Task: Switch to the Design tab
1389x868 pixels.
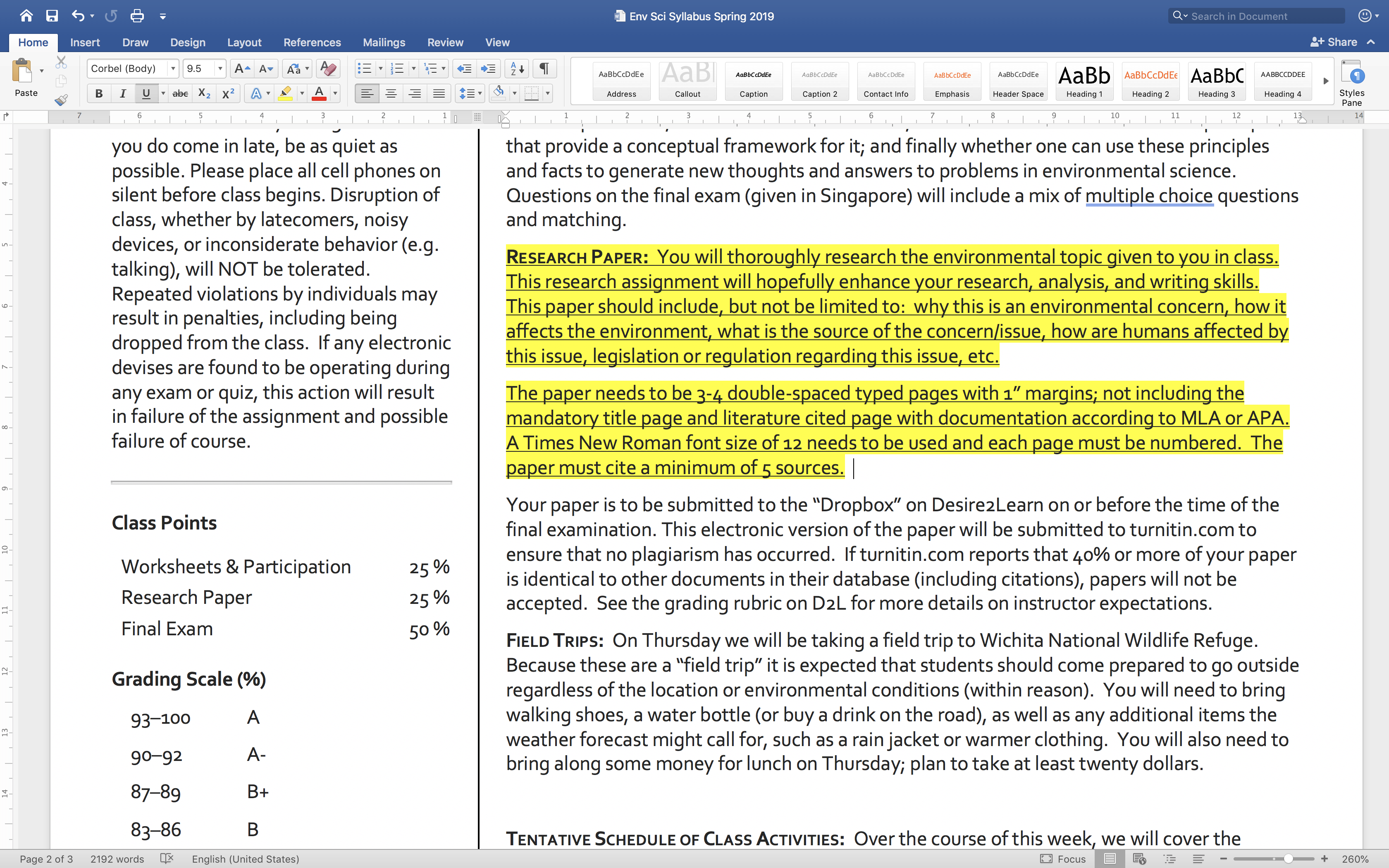Action: click(x=188, y=43)
